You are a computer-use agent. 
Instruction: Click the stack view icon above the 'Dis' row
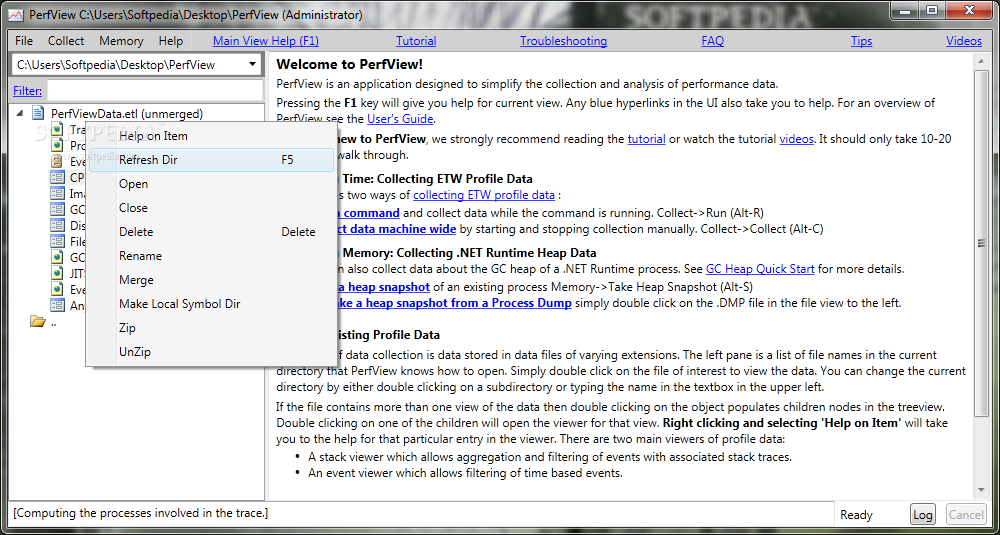tap(58, 209)
